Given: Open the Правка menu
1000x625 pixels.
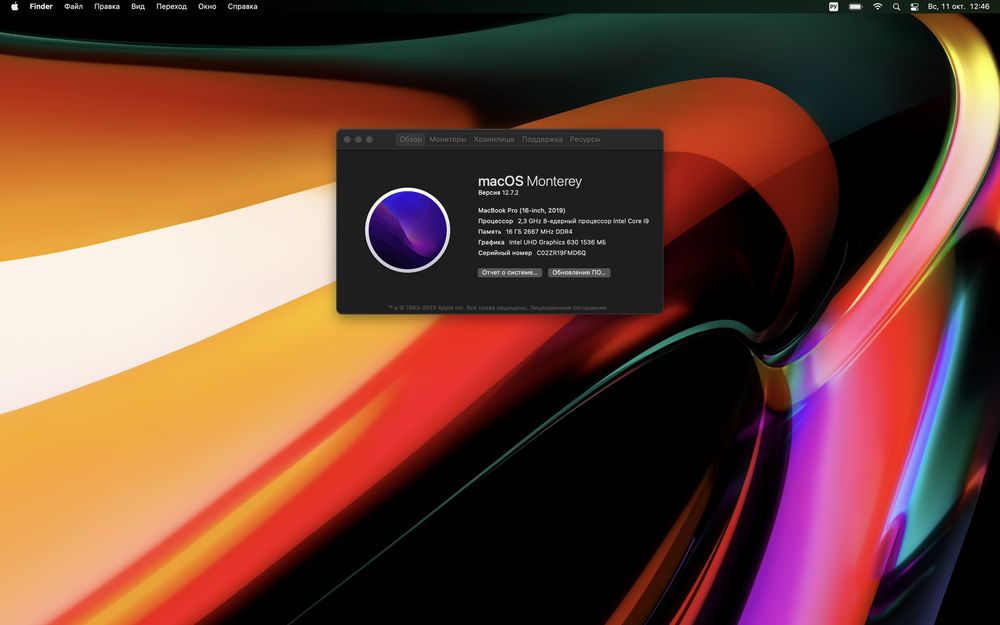Looking at the screenshot, I should (107, 6).
